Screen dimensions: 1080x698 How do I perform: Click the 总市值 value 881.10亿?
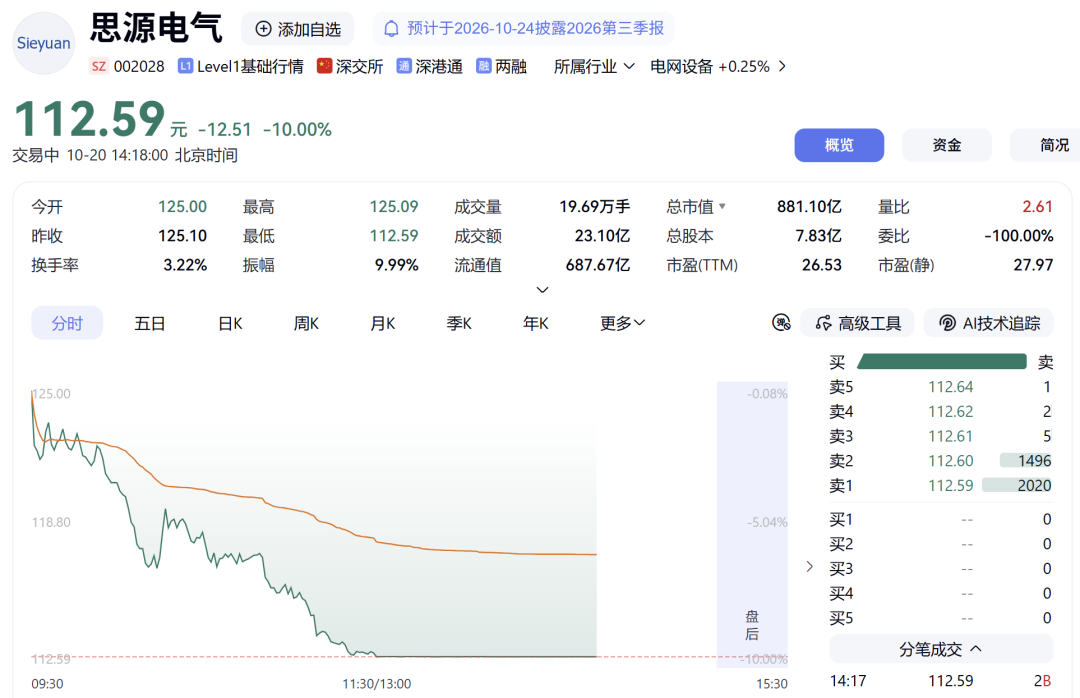809,206
